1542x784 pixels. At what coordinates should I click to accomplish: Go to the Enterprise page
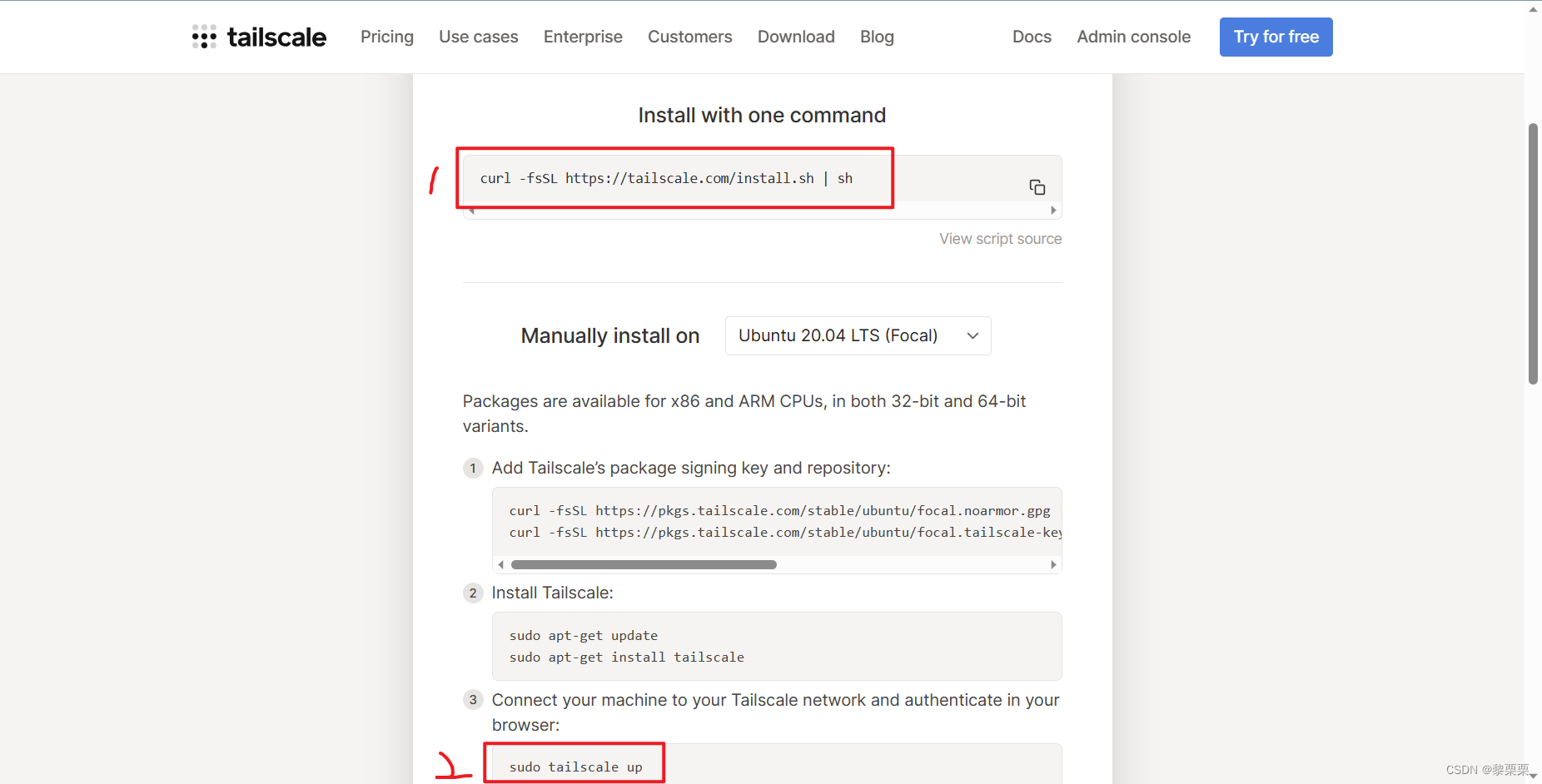click(x=583, y=37)
